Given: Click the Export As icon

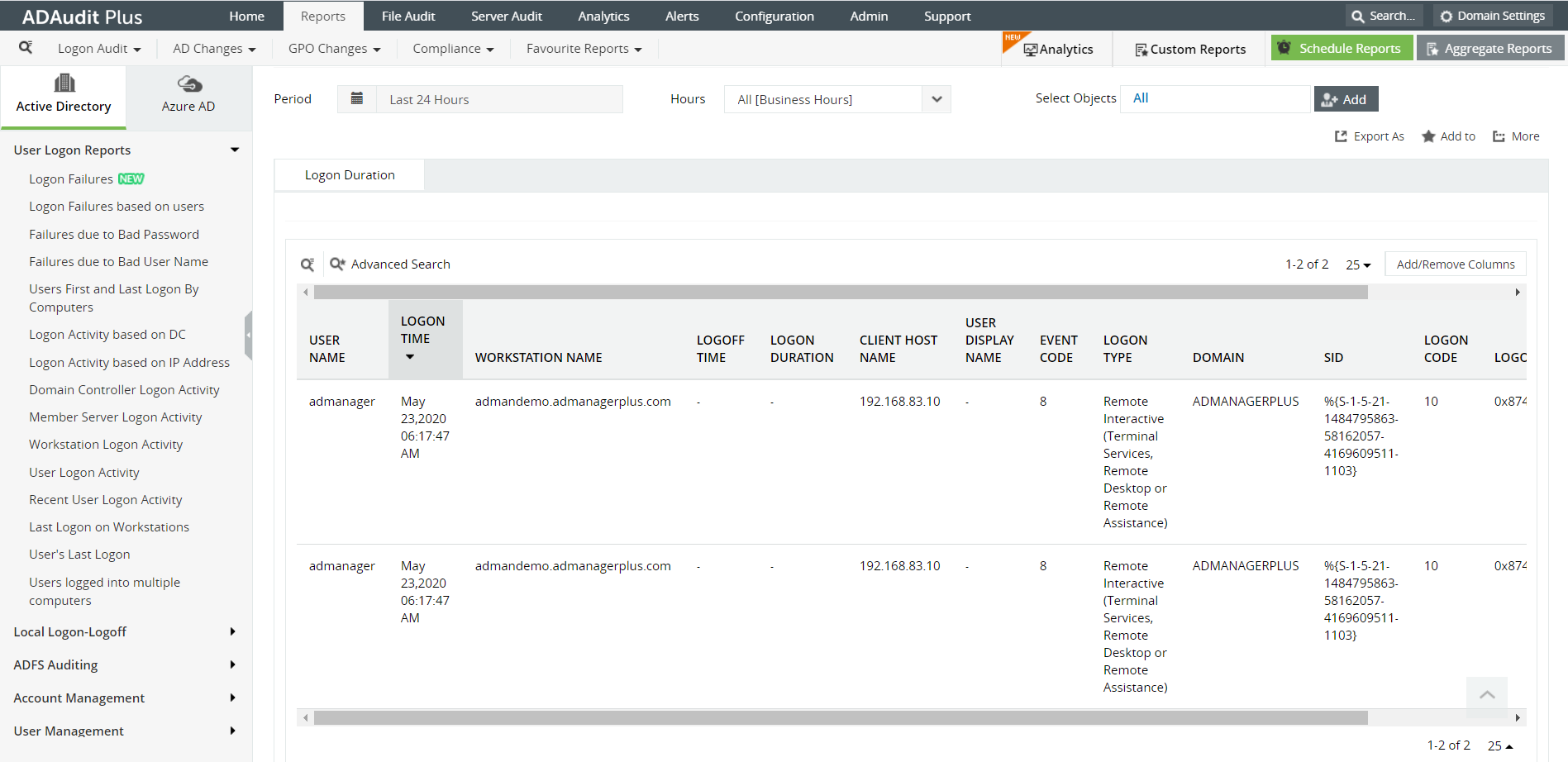Looking at the screenshot, I should [1341, 136].
